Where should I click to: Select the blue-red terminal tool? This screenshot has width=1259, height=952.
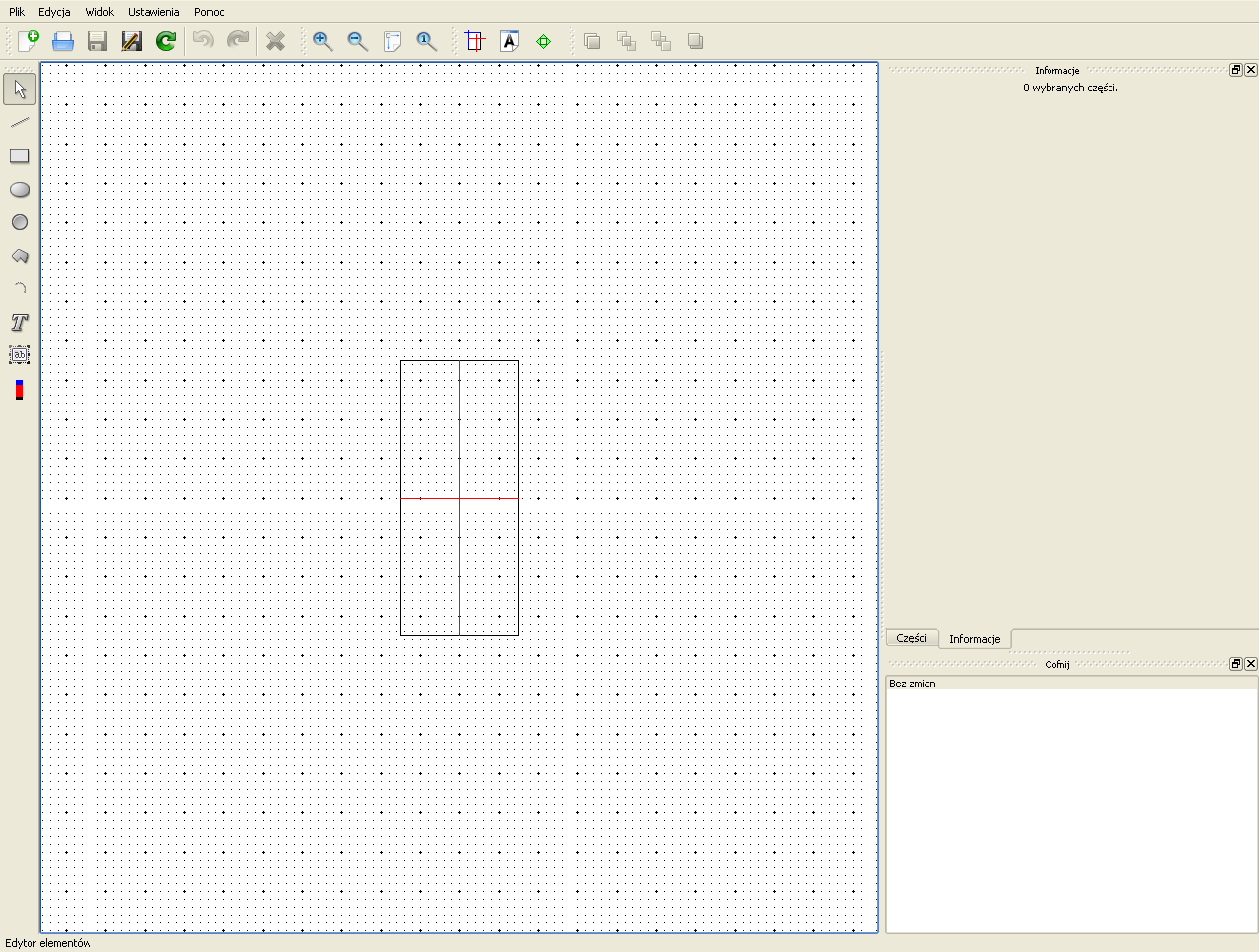click(x=20, y=389)
